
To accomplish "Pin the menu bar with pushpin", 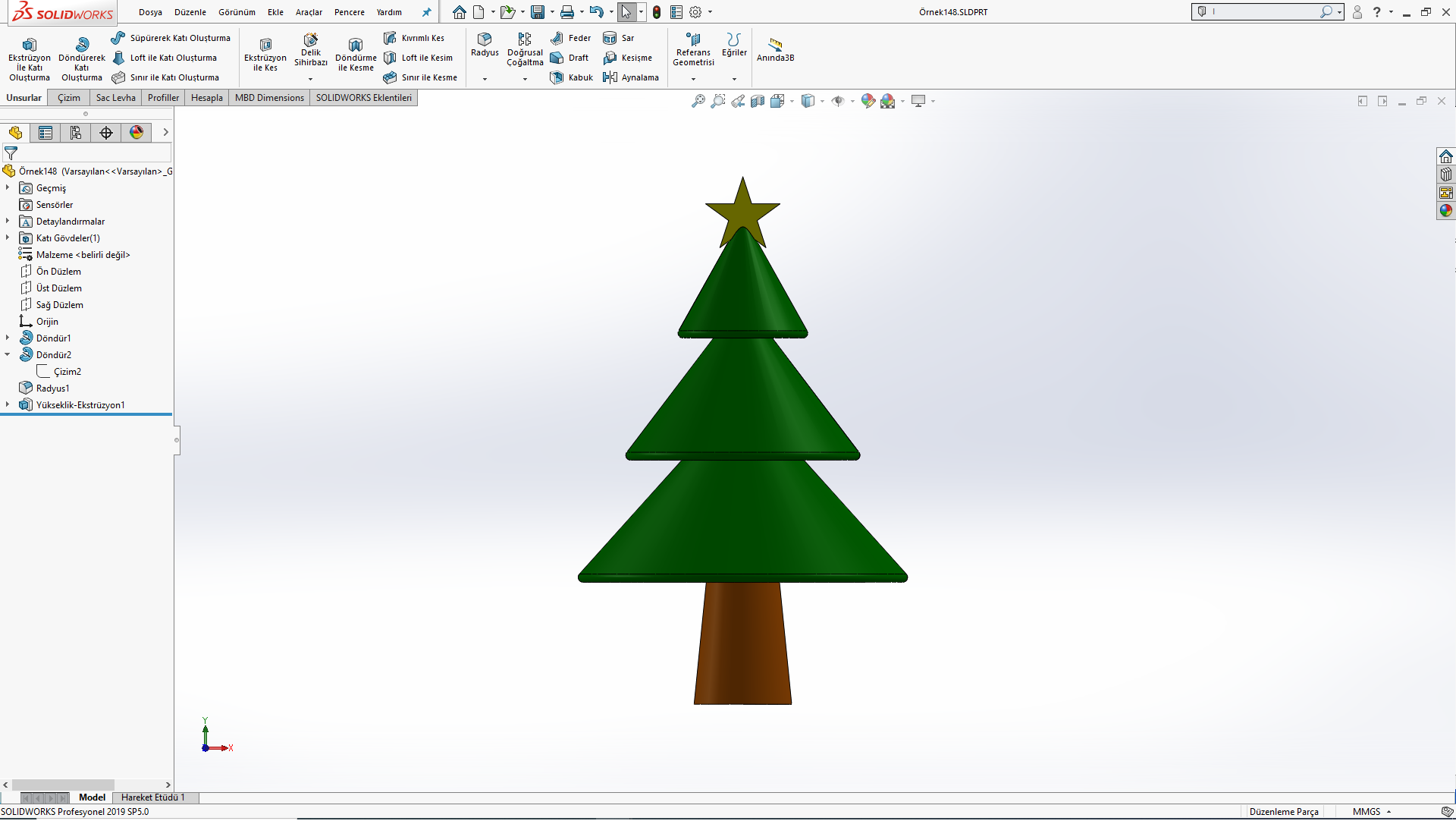I will tap(426, 12).
